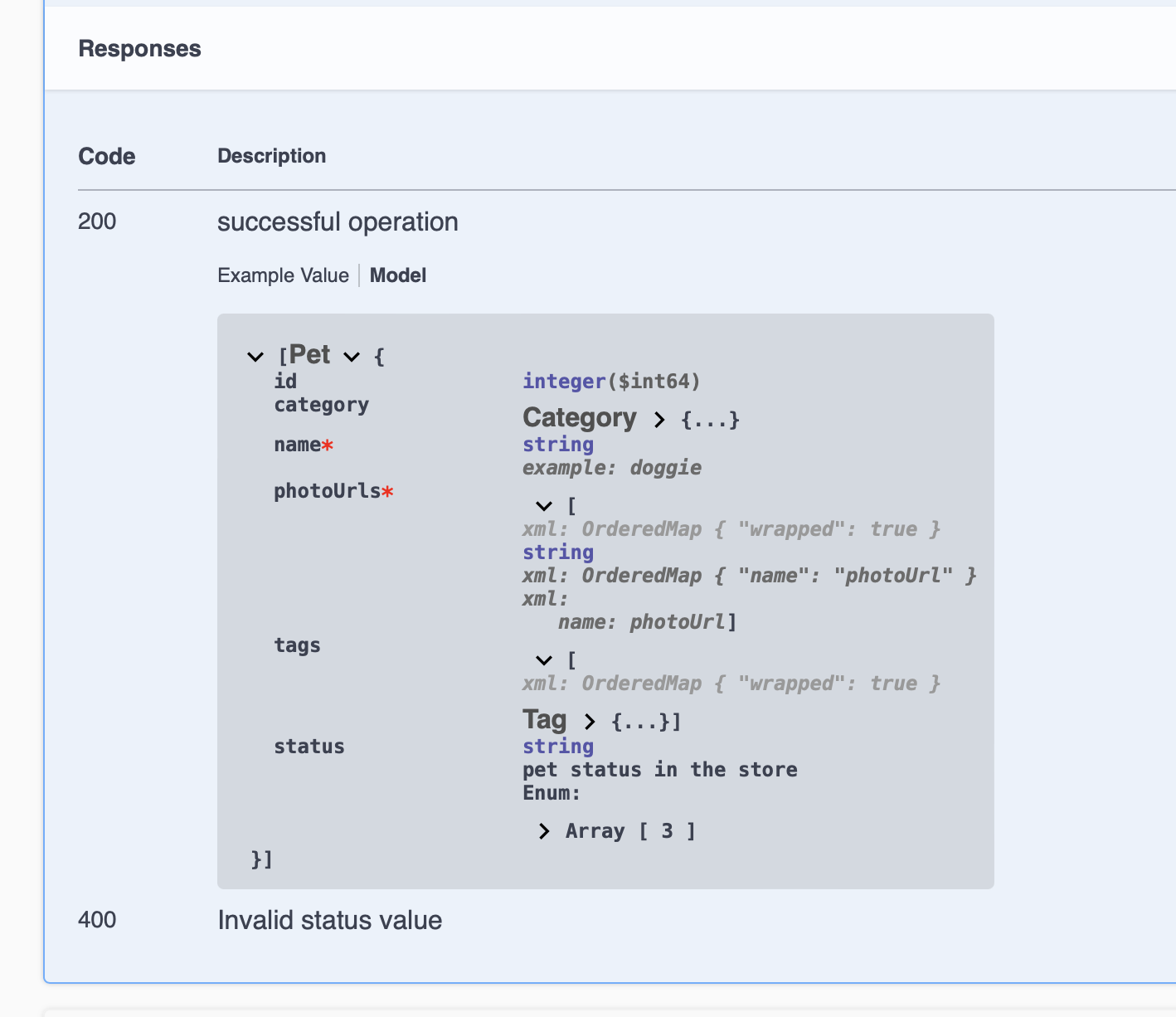The width and height of the screenshot is (1176, 1017).
Task: Collapse the photoUrls array chevron
Action: 544,506
